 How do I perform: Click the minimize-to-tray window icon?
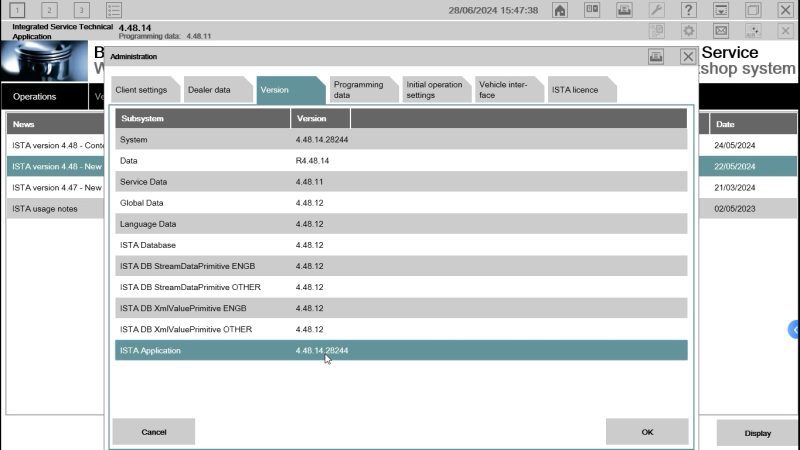point(721,10)
